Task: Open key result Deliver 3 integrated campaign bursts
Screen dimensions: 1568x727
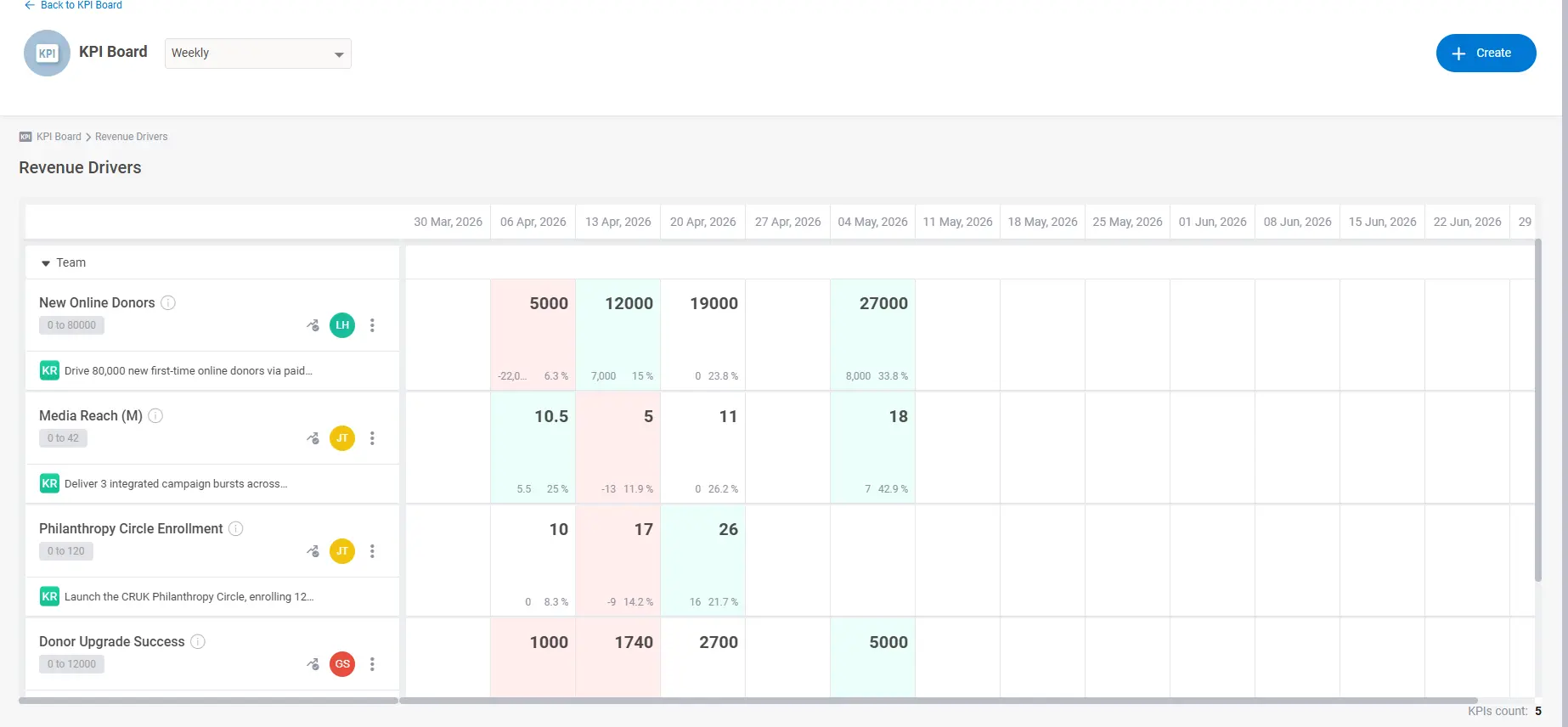Action: [176, 483]
